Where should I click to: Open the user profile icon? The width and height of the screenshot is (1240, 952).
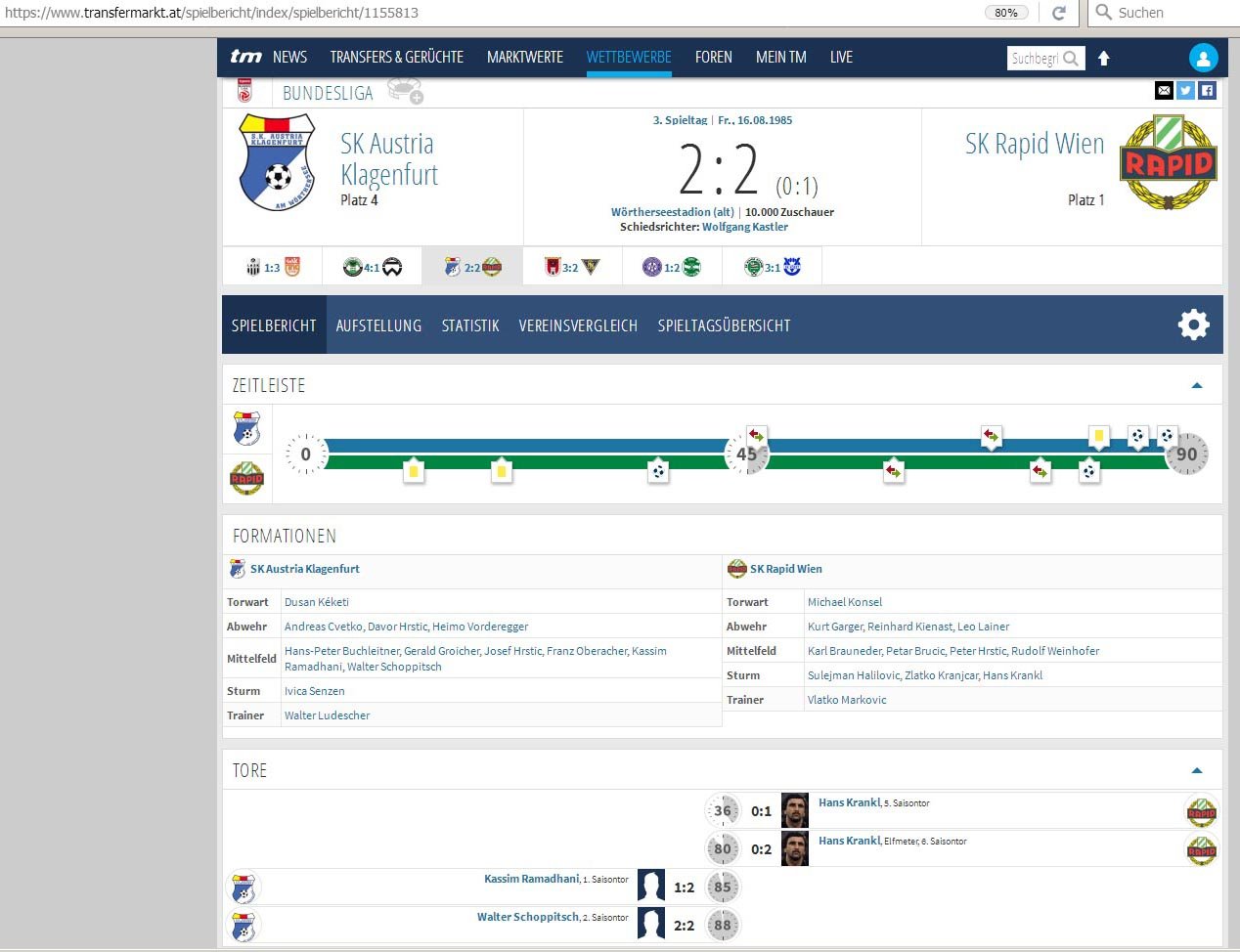click(x=1203, y=58)
